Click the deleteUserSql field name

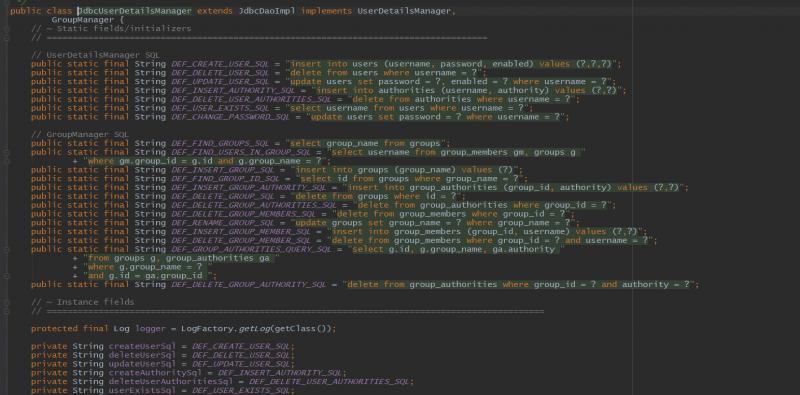pos(142,355)
